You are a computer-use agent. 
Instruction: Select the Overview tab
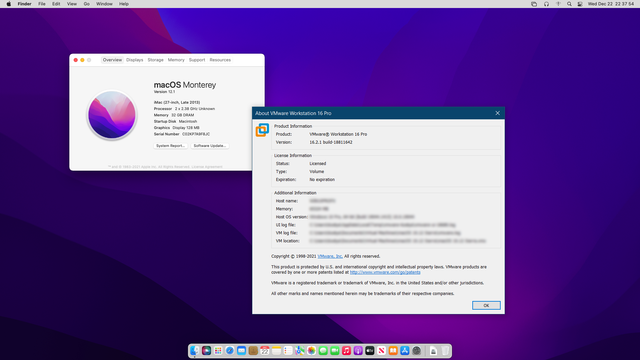point(112,60)
